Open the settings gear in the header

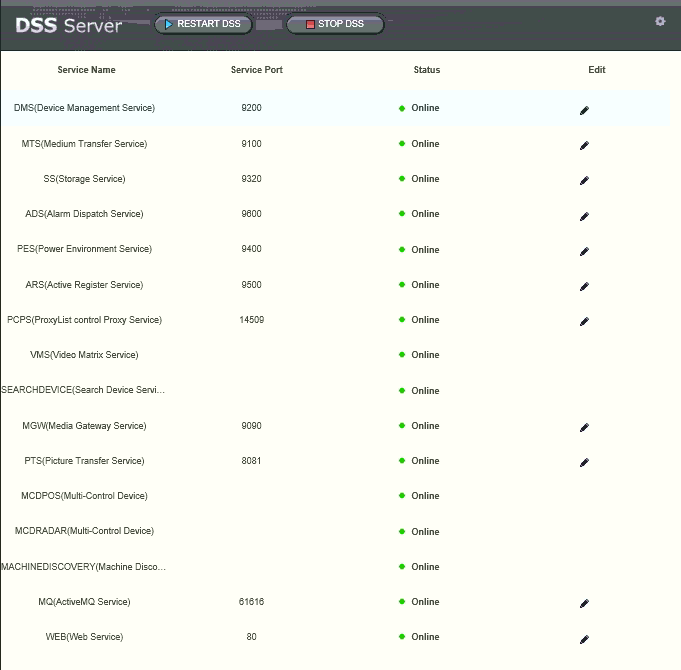(x=660, y=21)
